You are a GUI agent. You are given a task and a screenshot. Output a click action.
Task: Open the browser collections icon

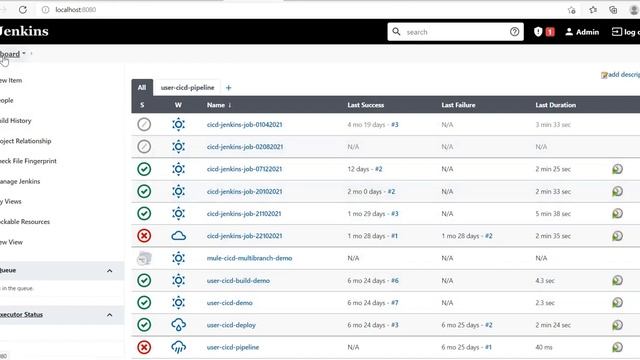click(x=613, y=10)
